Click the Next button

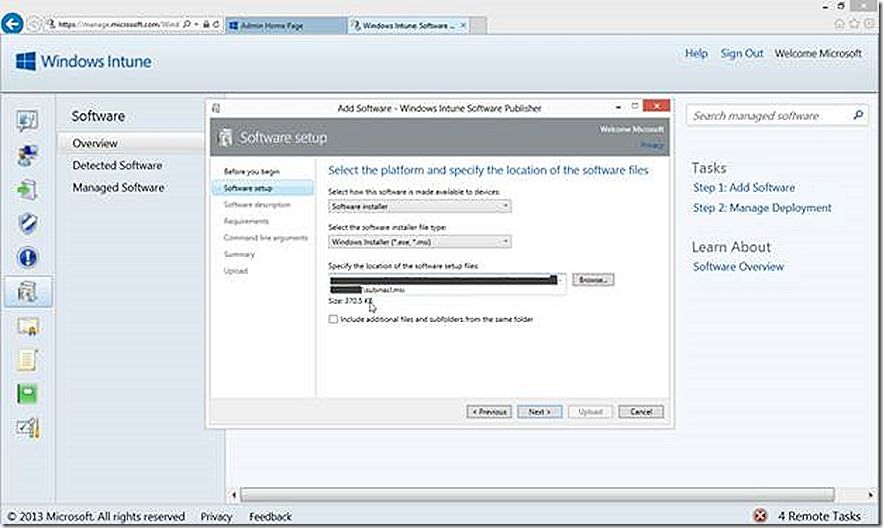click(539, 411)
